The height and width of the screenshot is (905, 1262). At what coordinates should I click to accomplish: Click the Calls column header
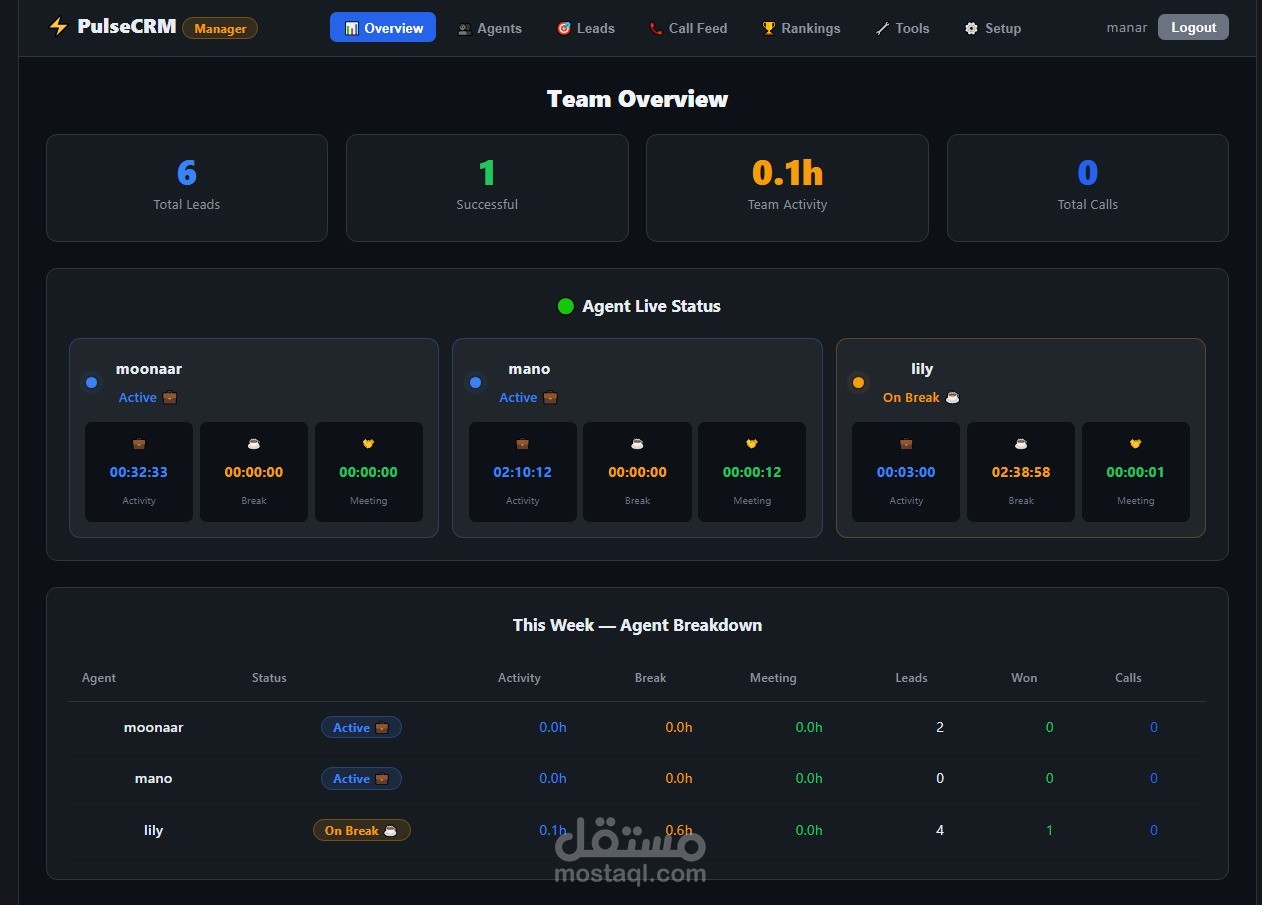[x=1128, y=678]
